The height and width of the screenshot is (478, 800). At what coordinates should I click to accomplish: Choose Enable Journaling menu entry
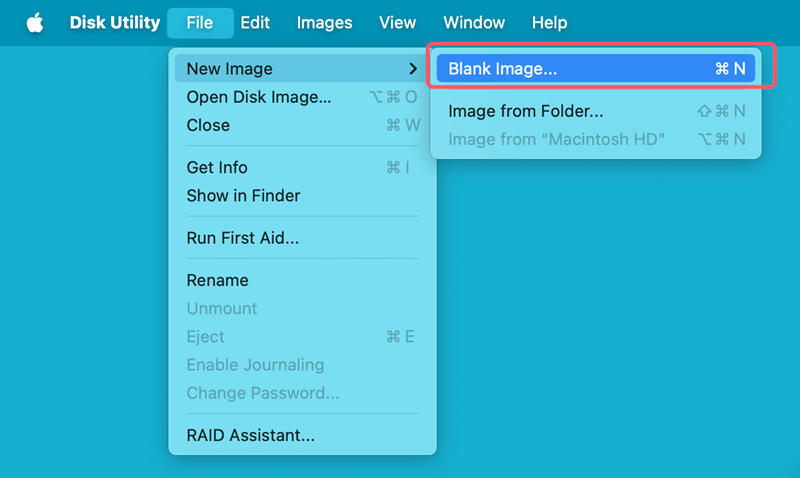[303, 365]
